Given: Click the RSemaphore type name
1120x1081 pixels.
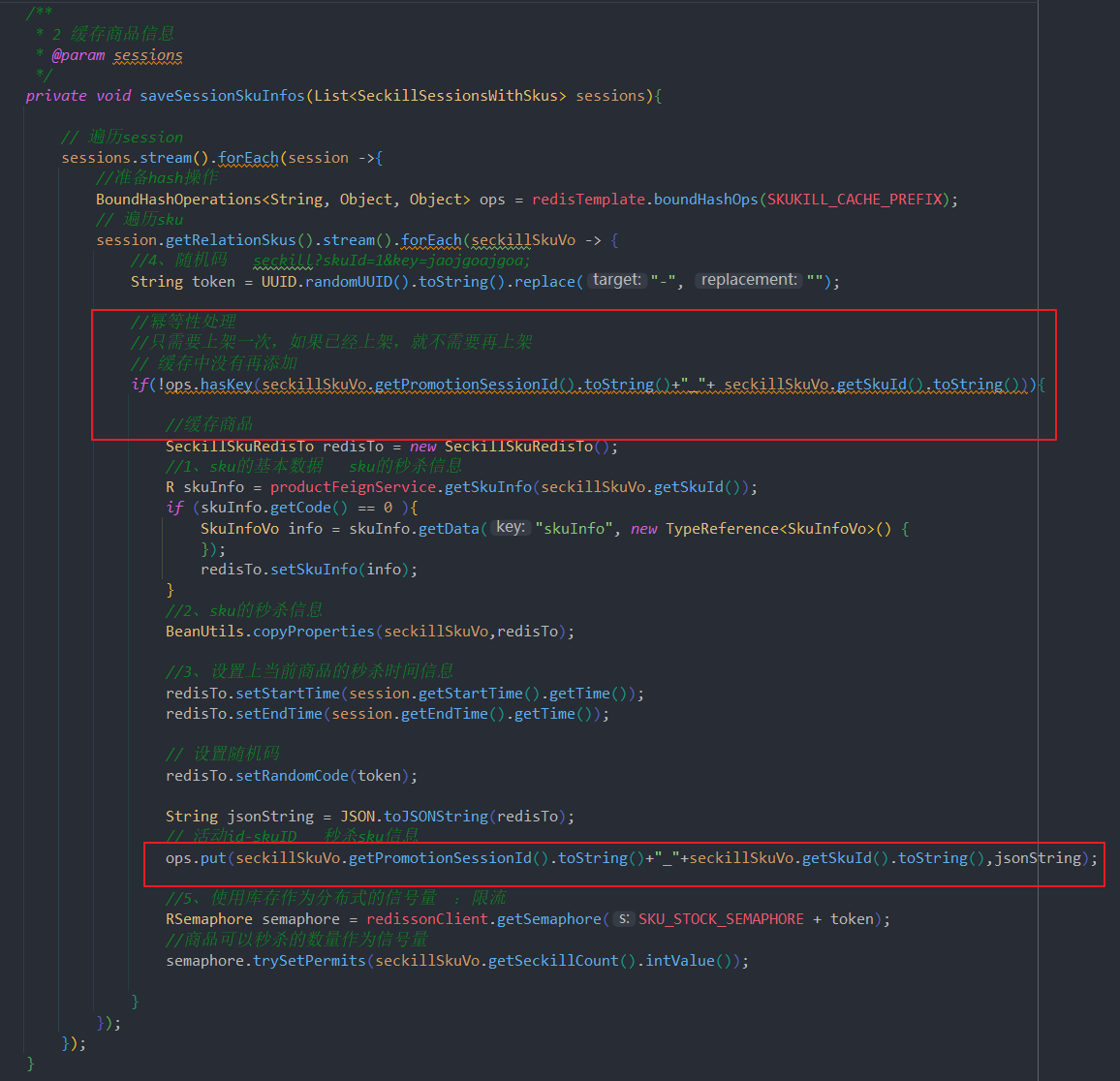Looking at the screenshot, I should coord(209,919).
